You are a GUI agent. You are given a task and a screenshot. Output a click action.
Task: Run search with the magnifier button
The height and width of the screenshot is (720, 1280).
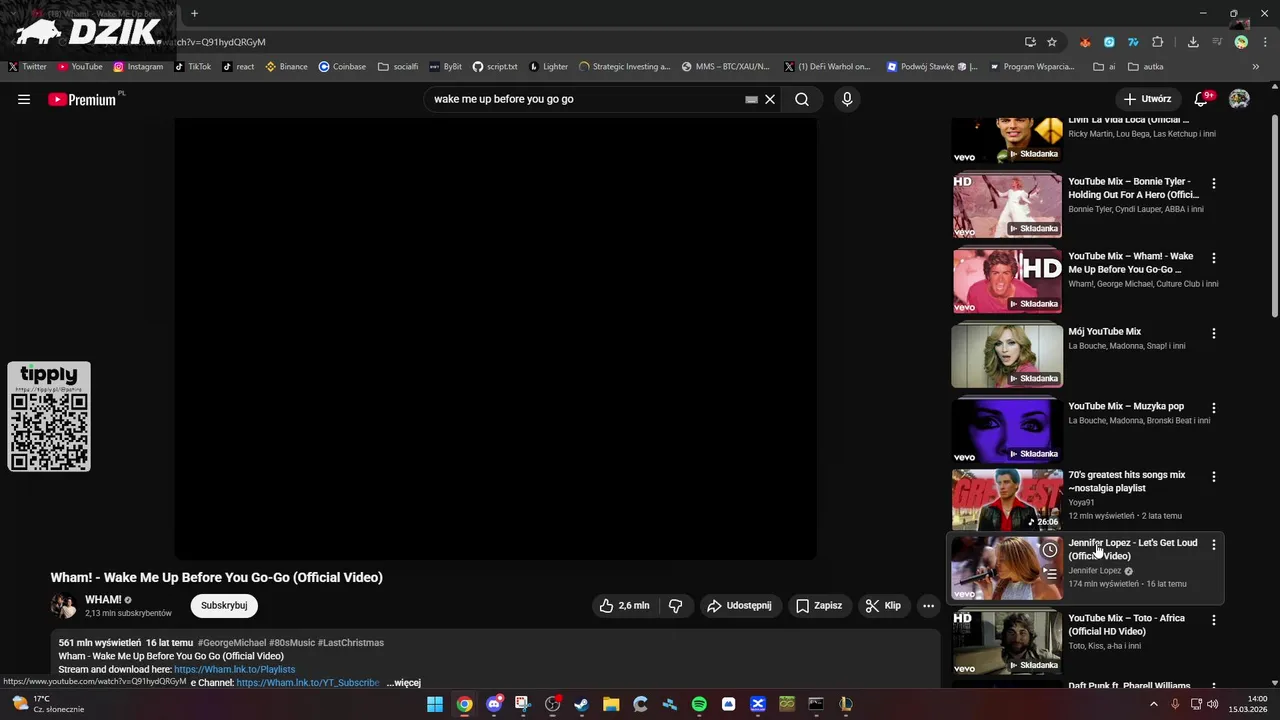pyautogui.click(x=802, y=99)
